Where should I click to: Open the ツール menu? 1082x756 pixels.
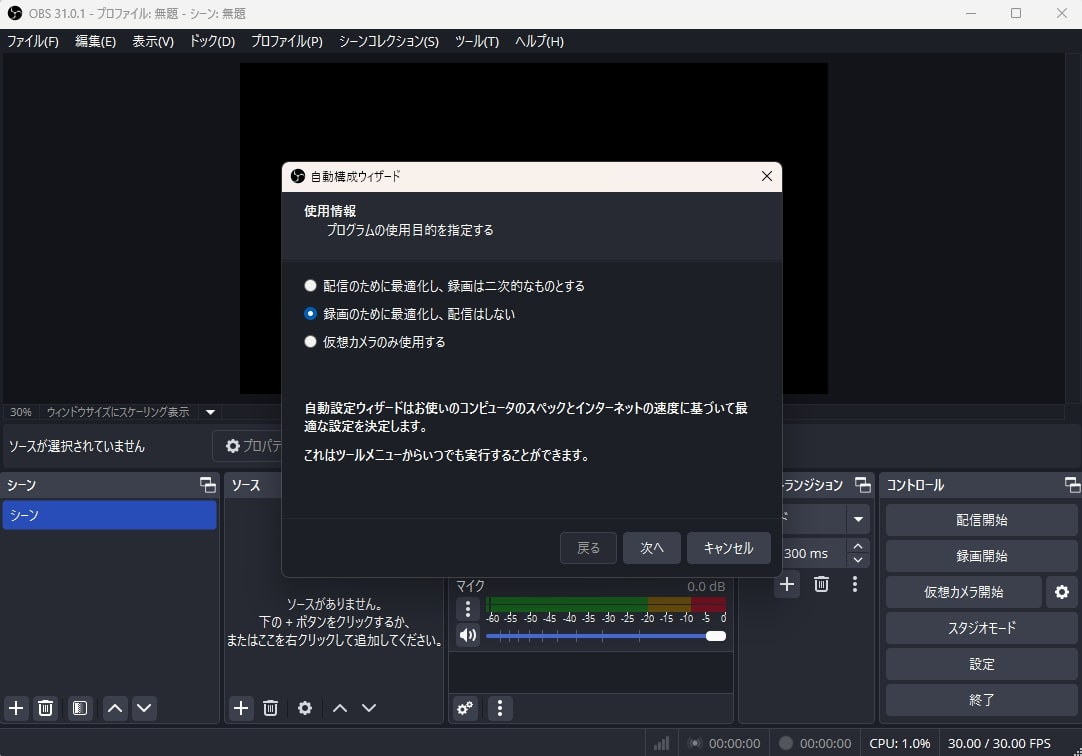(x=476, y=41)
